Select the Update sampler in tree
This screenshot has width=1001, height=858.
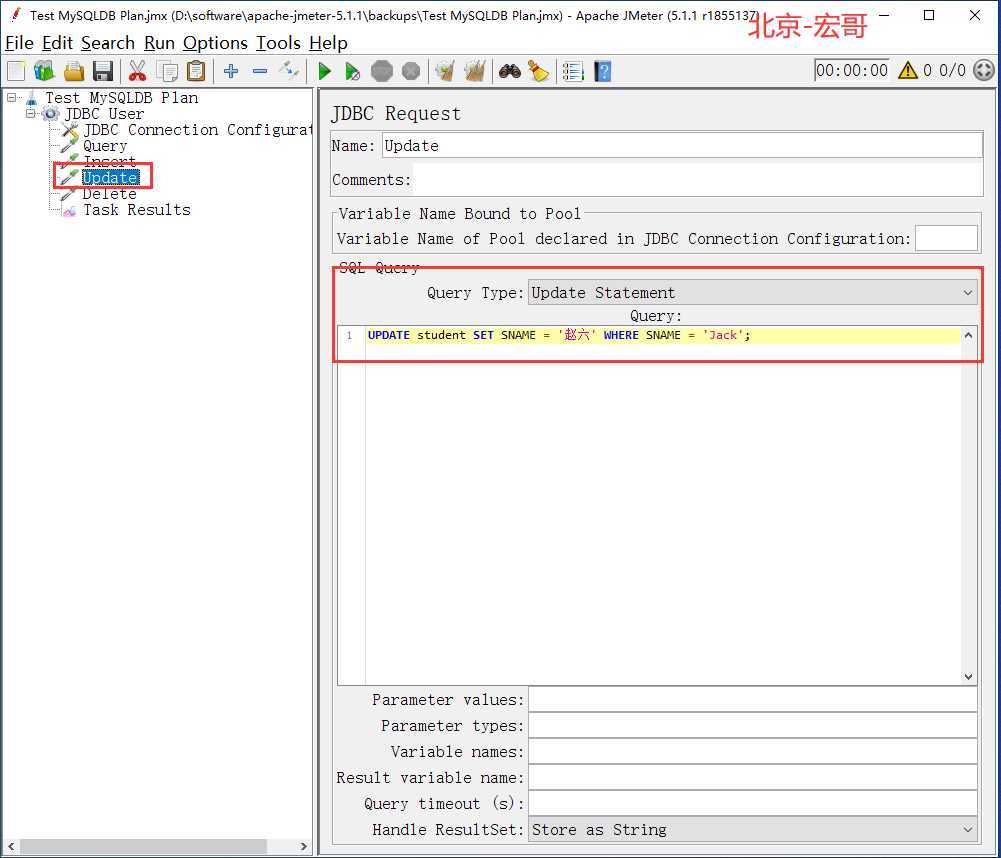coord(110,177)
